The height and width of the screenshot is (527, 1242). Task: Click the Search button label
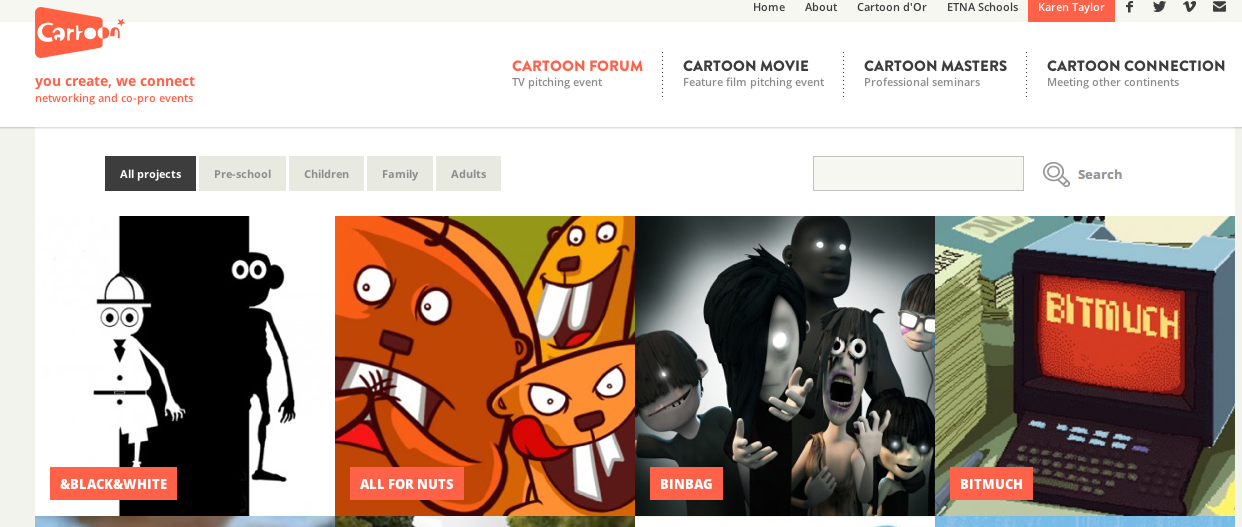(1100, 175)
